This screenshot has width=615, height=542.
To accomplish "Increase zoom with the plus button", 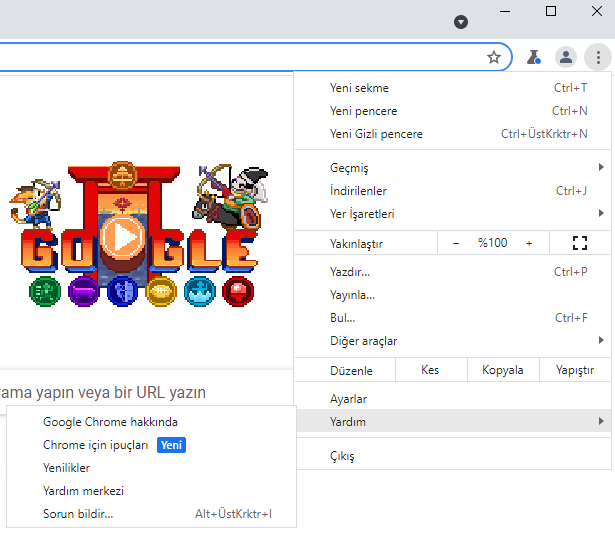I will coord(529,244).
